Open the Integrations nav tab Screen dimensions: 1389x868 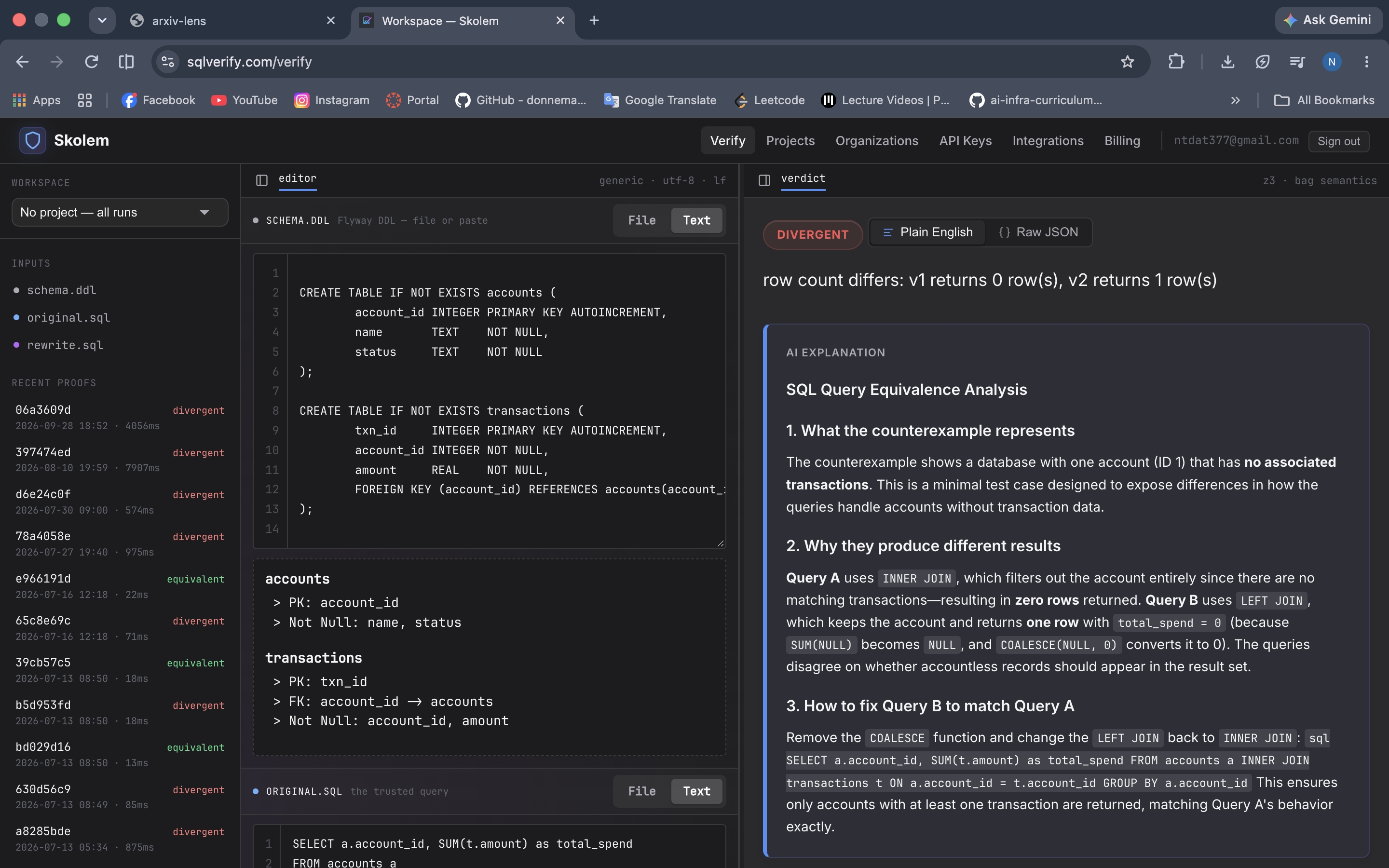1048,141
